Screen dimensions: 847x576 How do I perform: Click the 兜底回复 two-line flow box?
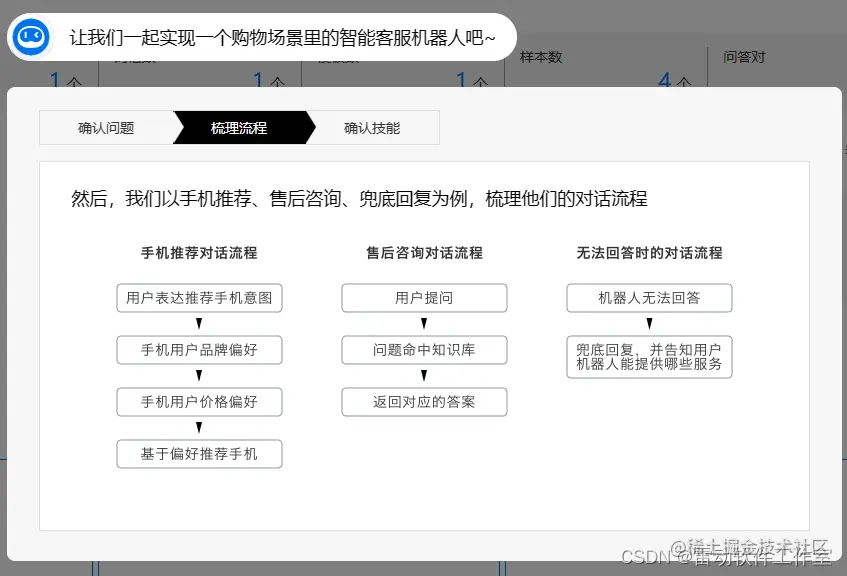[649, 357]
